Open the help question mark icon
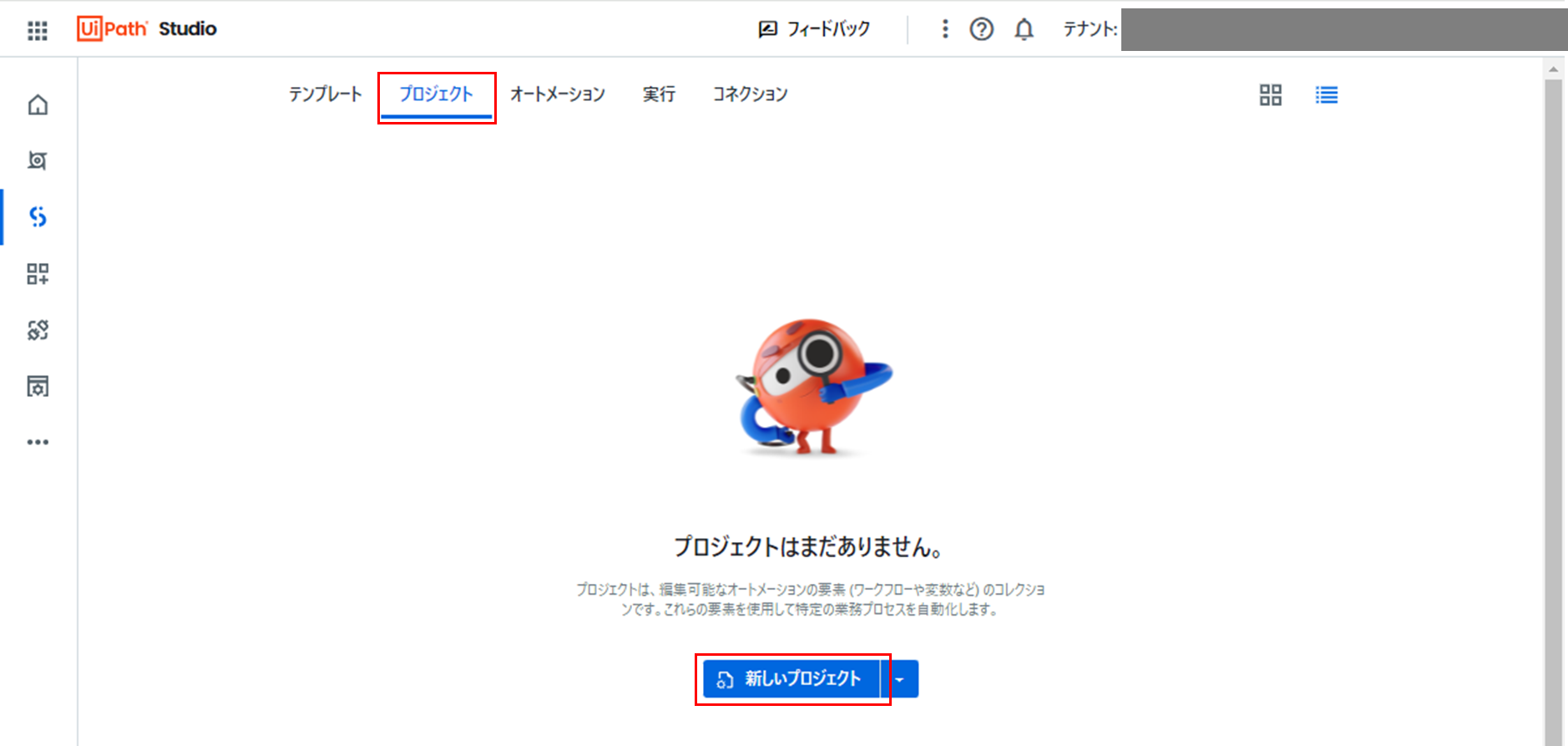Screen dimensions: 1568x746 982,29
